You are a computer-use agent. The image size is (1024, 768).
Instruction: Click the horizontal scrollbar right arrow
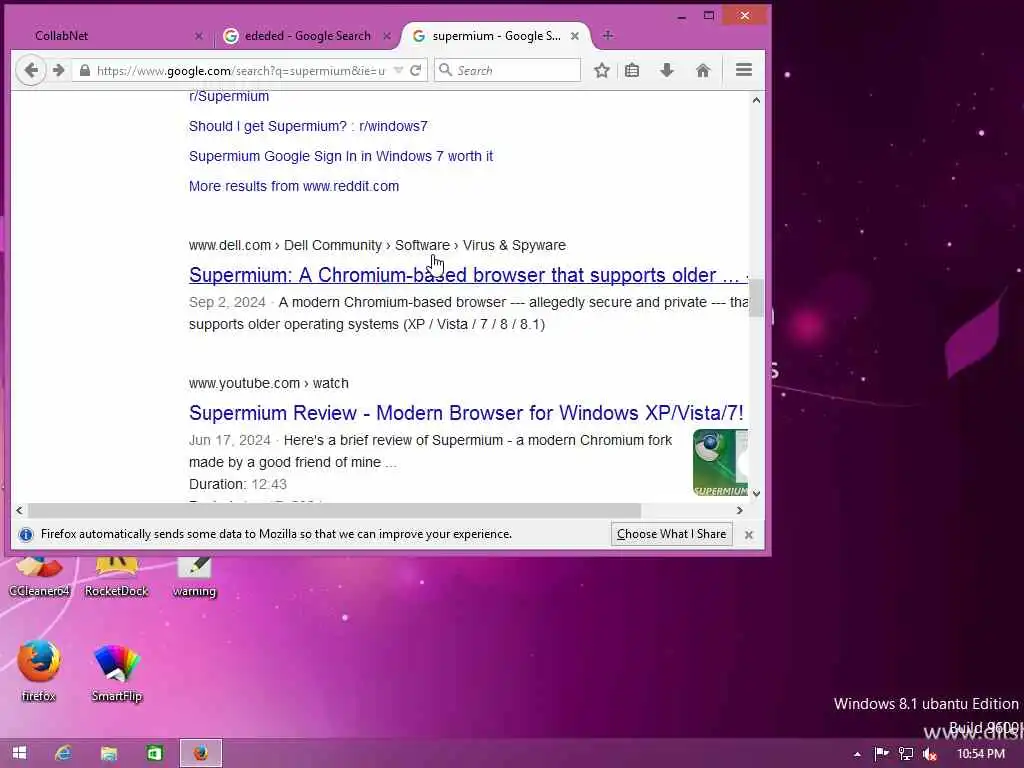click(740, 510)
